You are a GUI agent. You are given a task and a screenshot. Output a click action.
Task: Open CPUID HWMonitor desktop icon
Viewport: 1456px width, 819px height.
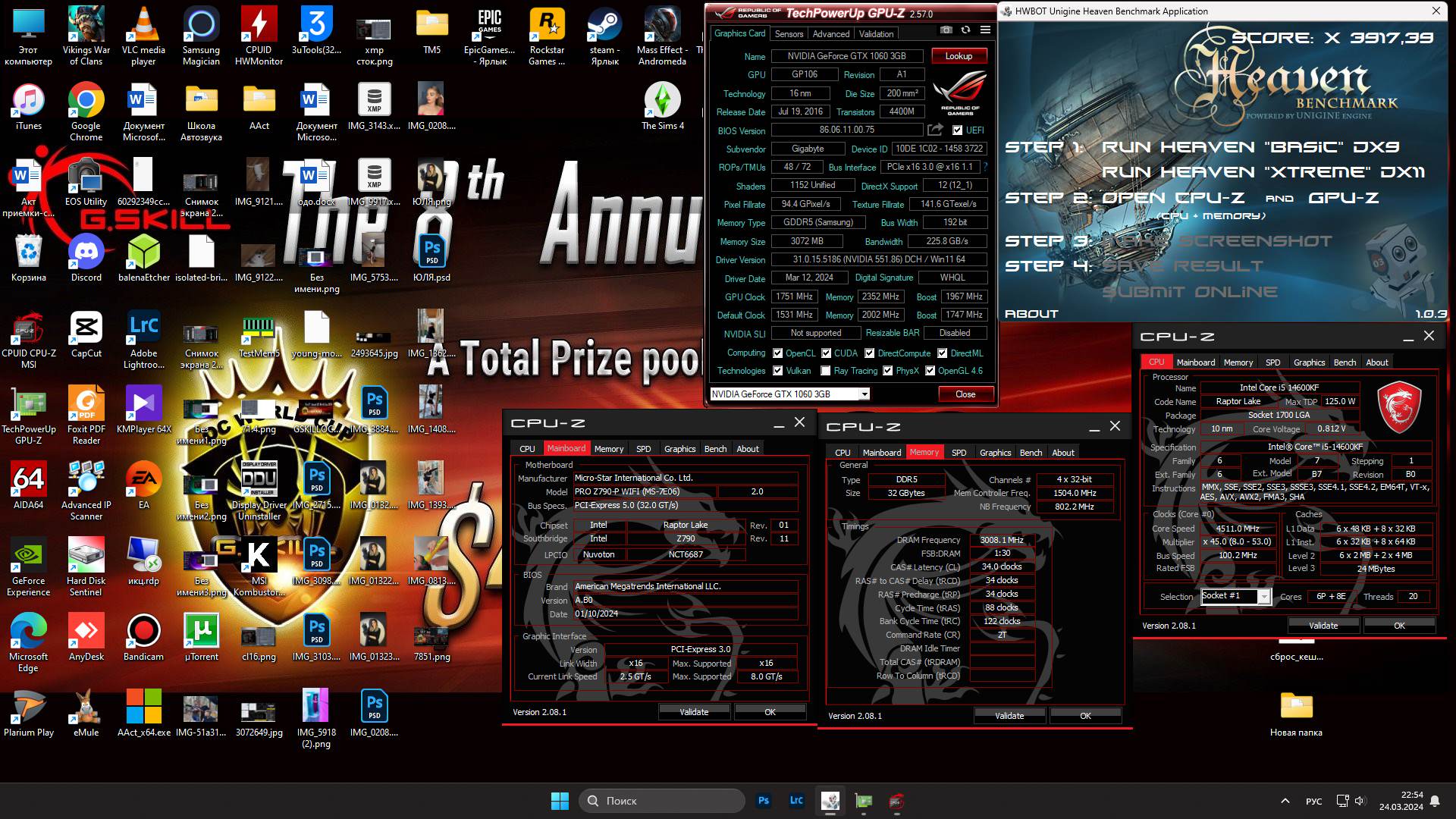(x=259, y=36)
